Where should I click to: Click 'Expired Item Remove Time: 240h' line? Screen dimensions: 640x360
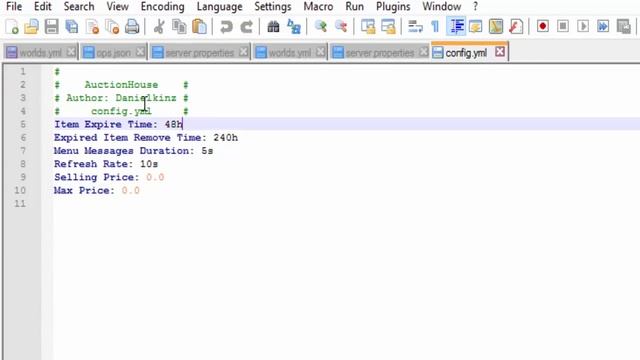coord(146,138)
